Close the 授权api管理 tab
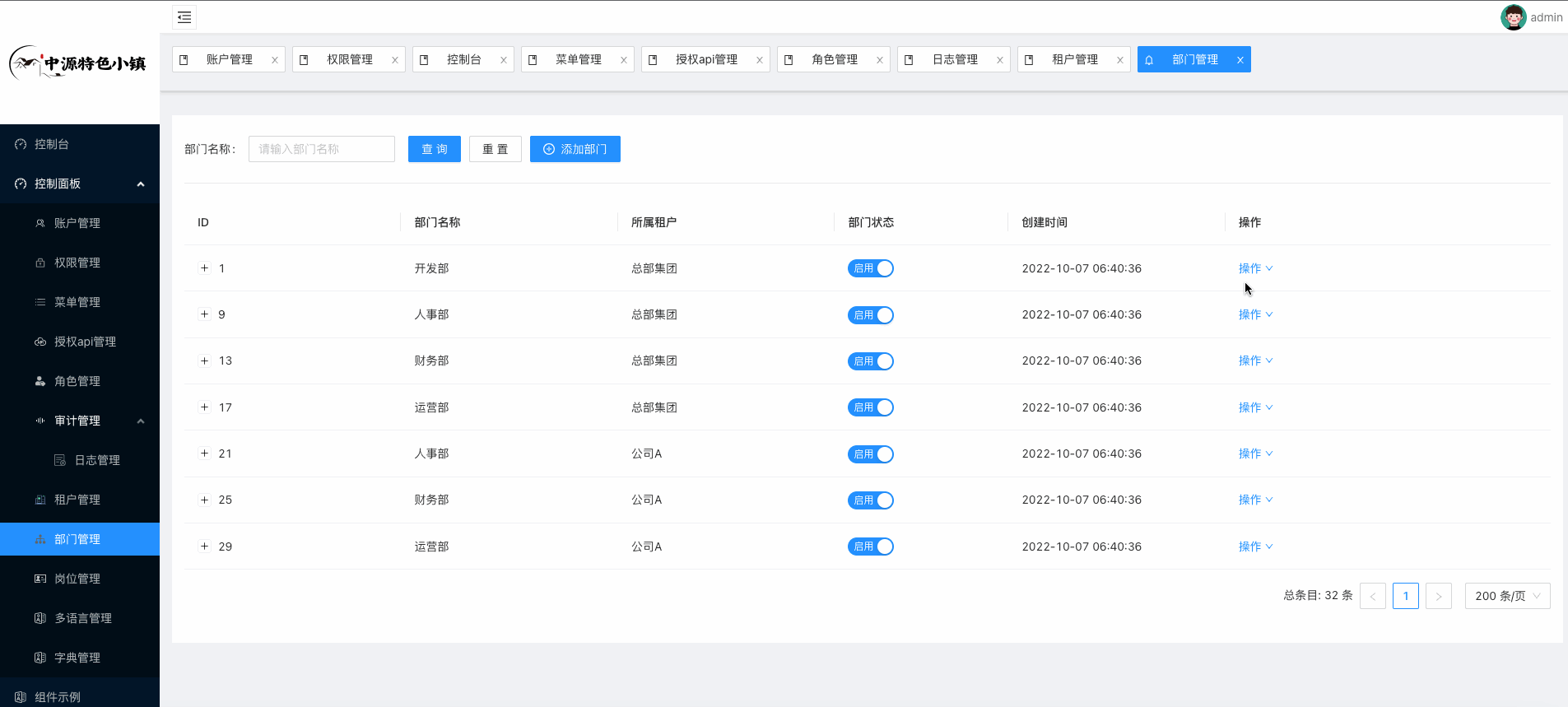The width and height of the screenshot is (1568, 707). 760,60
